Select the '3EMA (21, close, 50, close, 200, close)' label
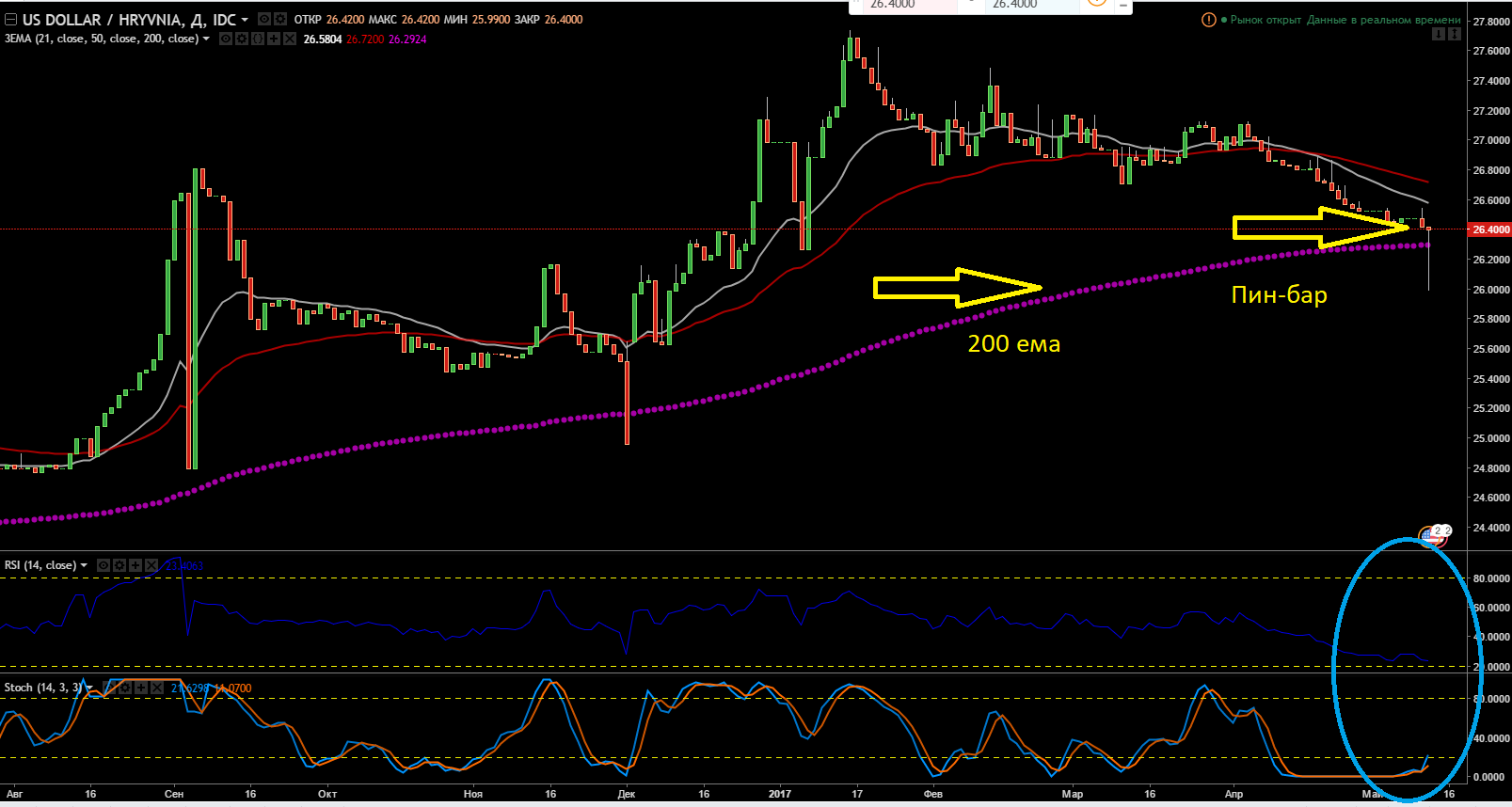Screen dimensions: 1512x807 [102, 39]
